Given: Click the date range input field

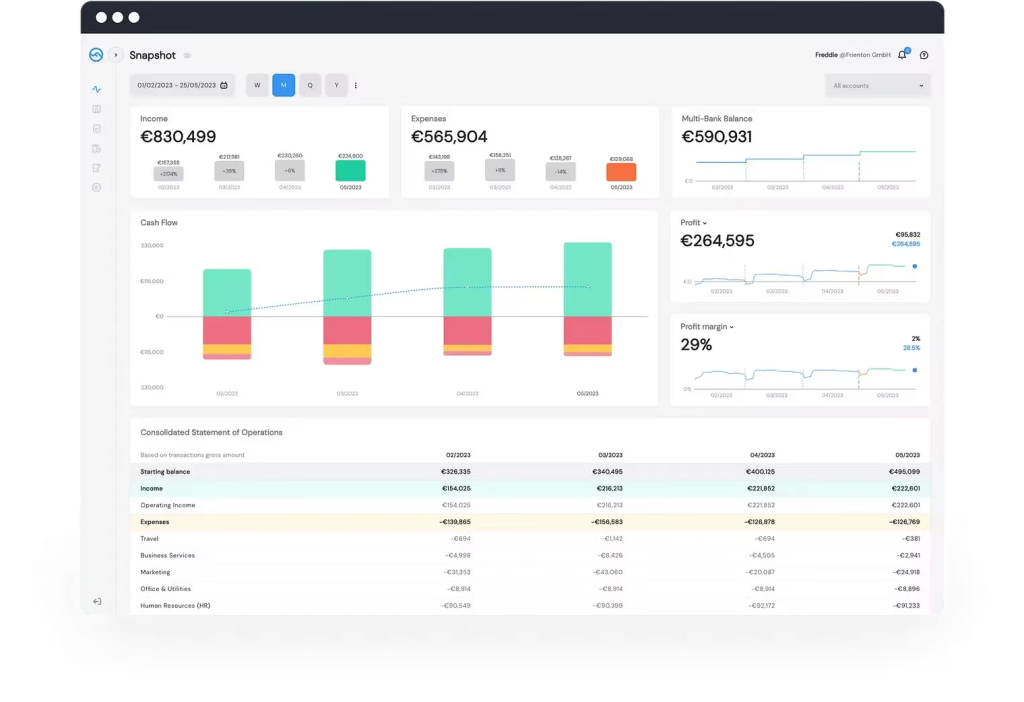Looking at the screenshot, I should coord(177,85).
